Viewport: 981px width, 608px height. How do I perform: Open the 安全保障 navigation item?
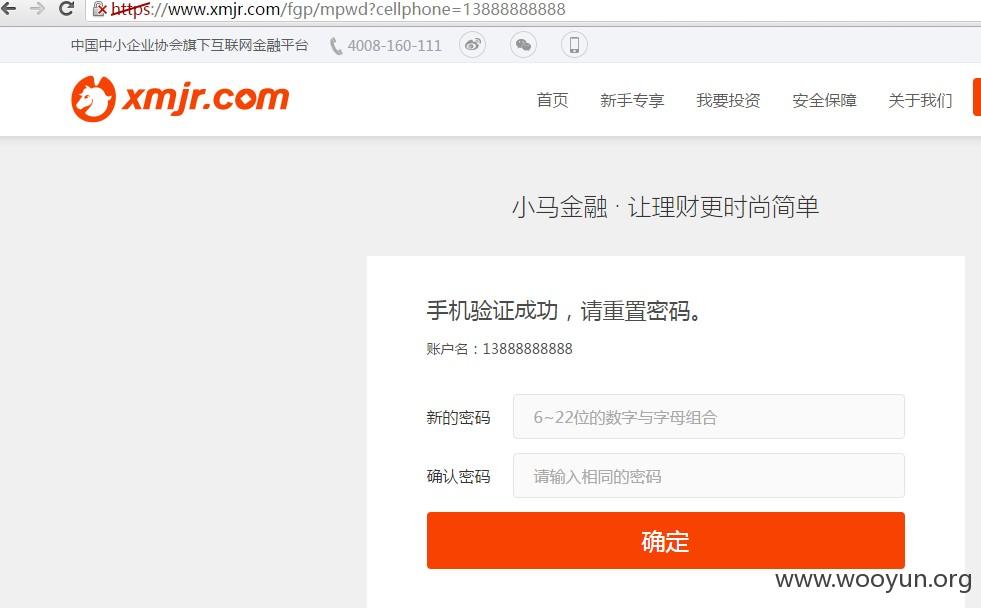click(x=824, y=100)
